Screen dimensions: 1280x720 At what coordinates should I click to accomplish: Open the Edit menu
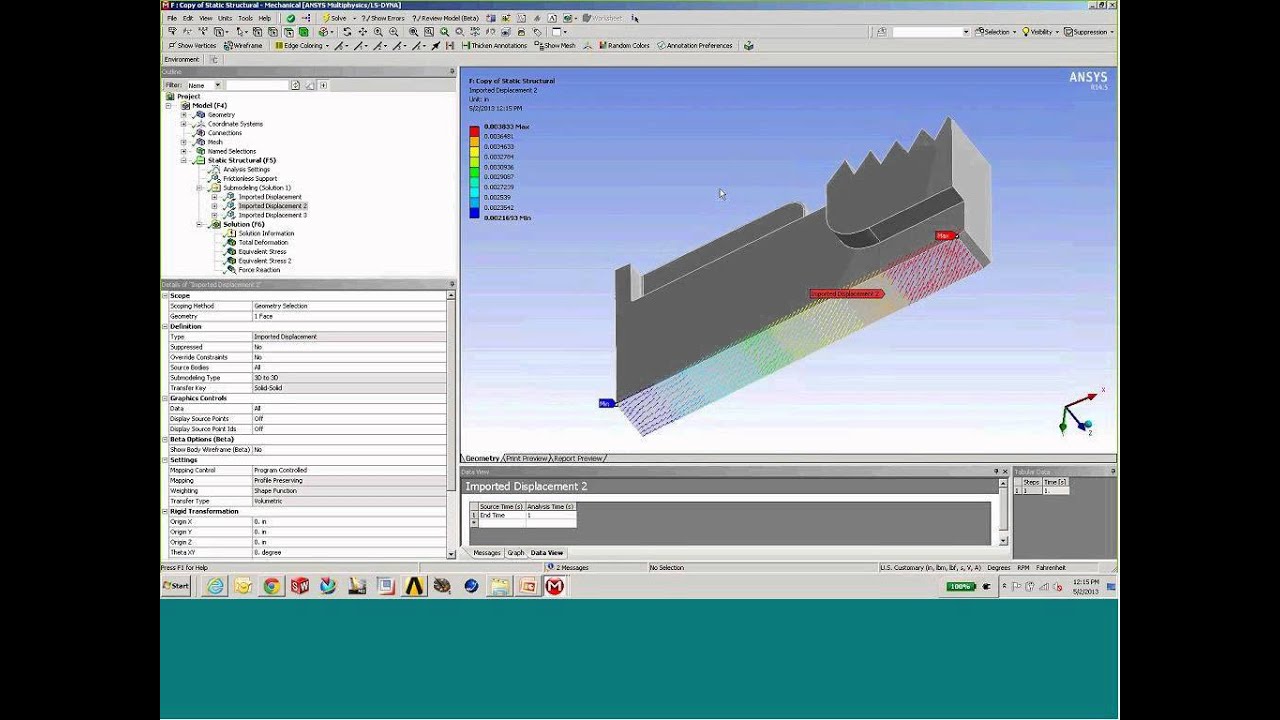(188, 18)
